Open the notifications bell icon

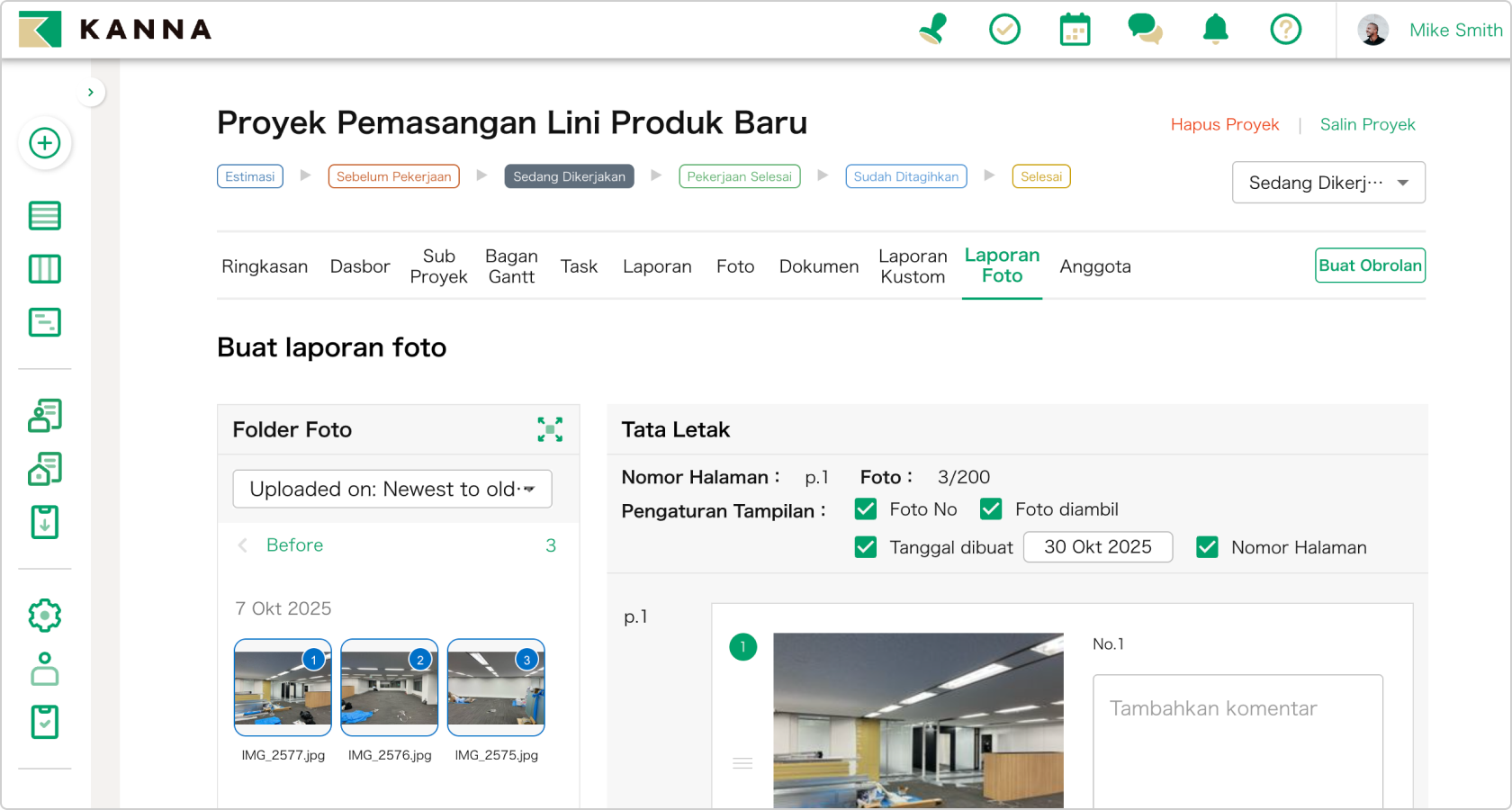(x=1215, y=29)
